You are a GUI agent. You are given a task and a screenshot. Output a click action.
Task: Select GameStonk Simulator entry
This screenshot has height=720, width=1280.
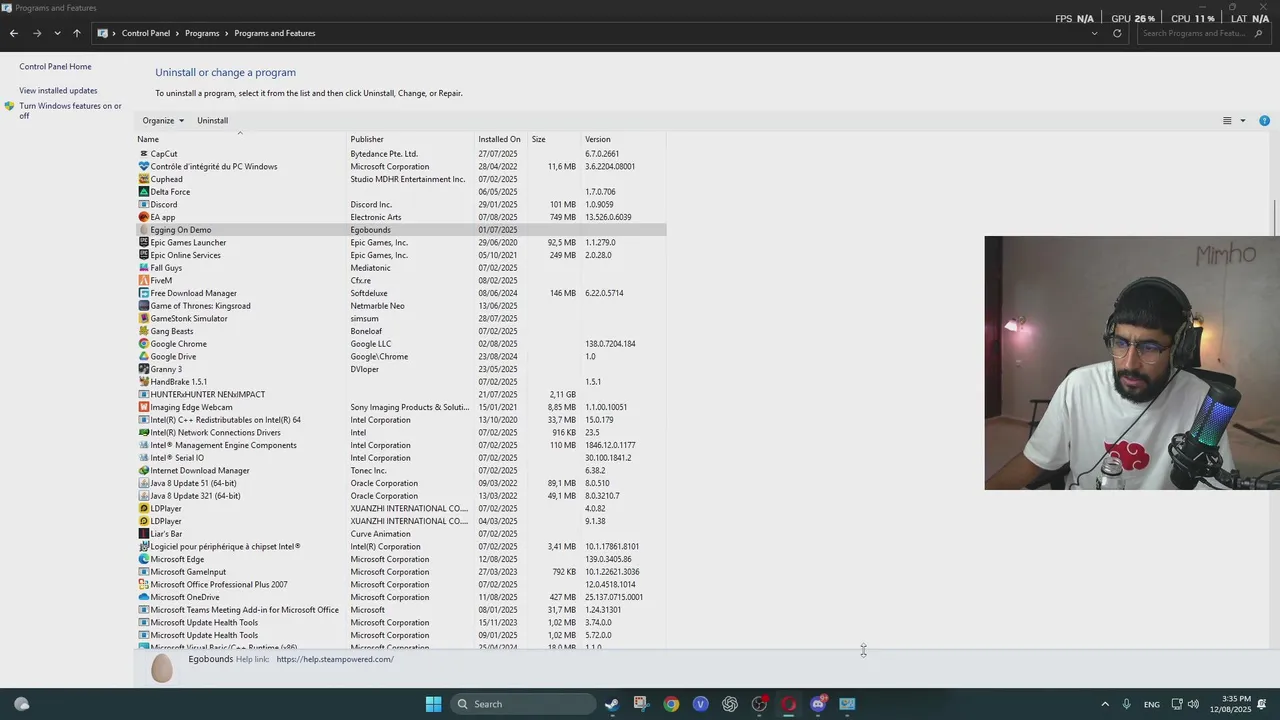pos(189,319)
